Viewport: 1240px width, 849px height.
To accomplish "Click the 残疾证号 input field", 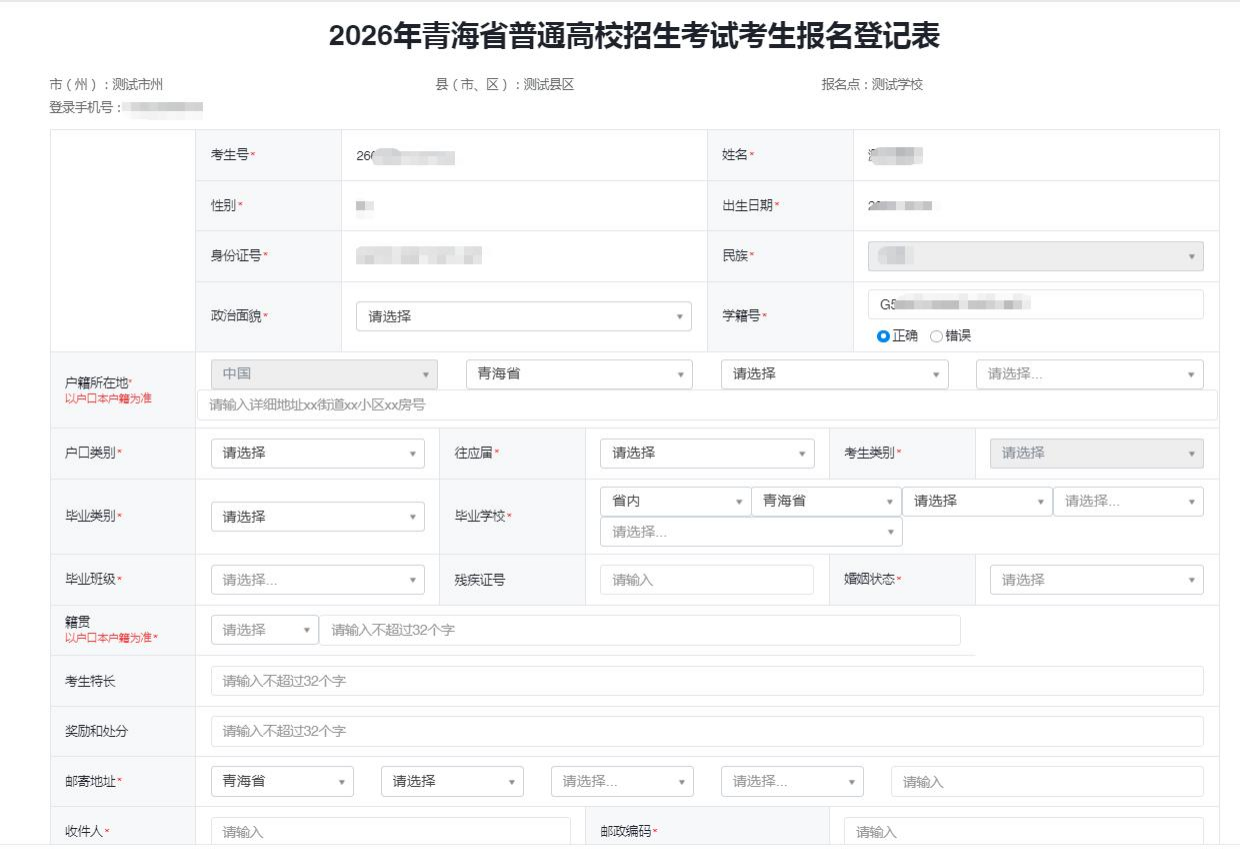I will click(x=707, y=580).
